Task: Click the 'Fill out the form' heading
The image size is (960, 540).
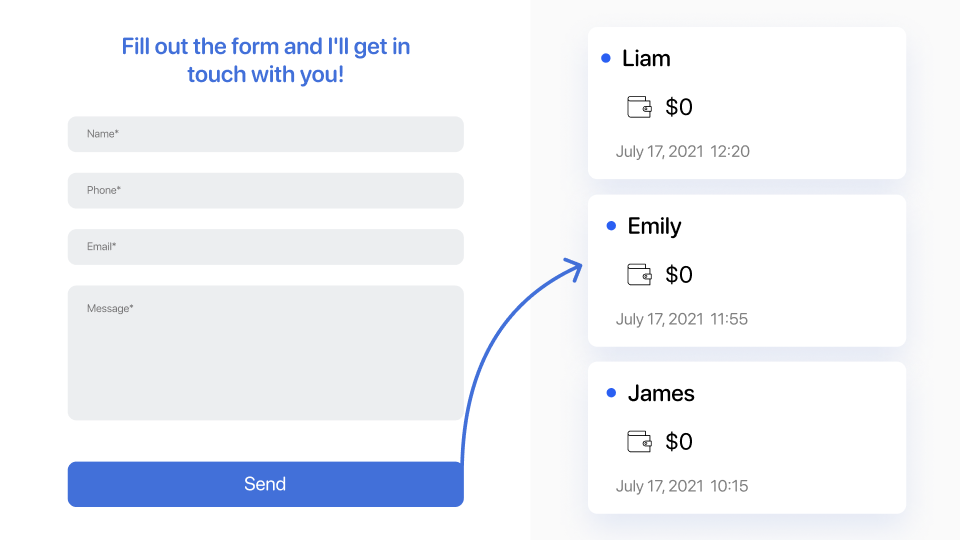Action: [x=265, y=60]
